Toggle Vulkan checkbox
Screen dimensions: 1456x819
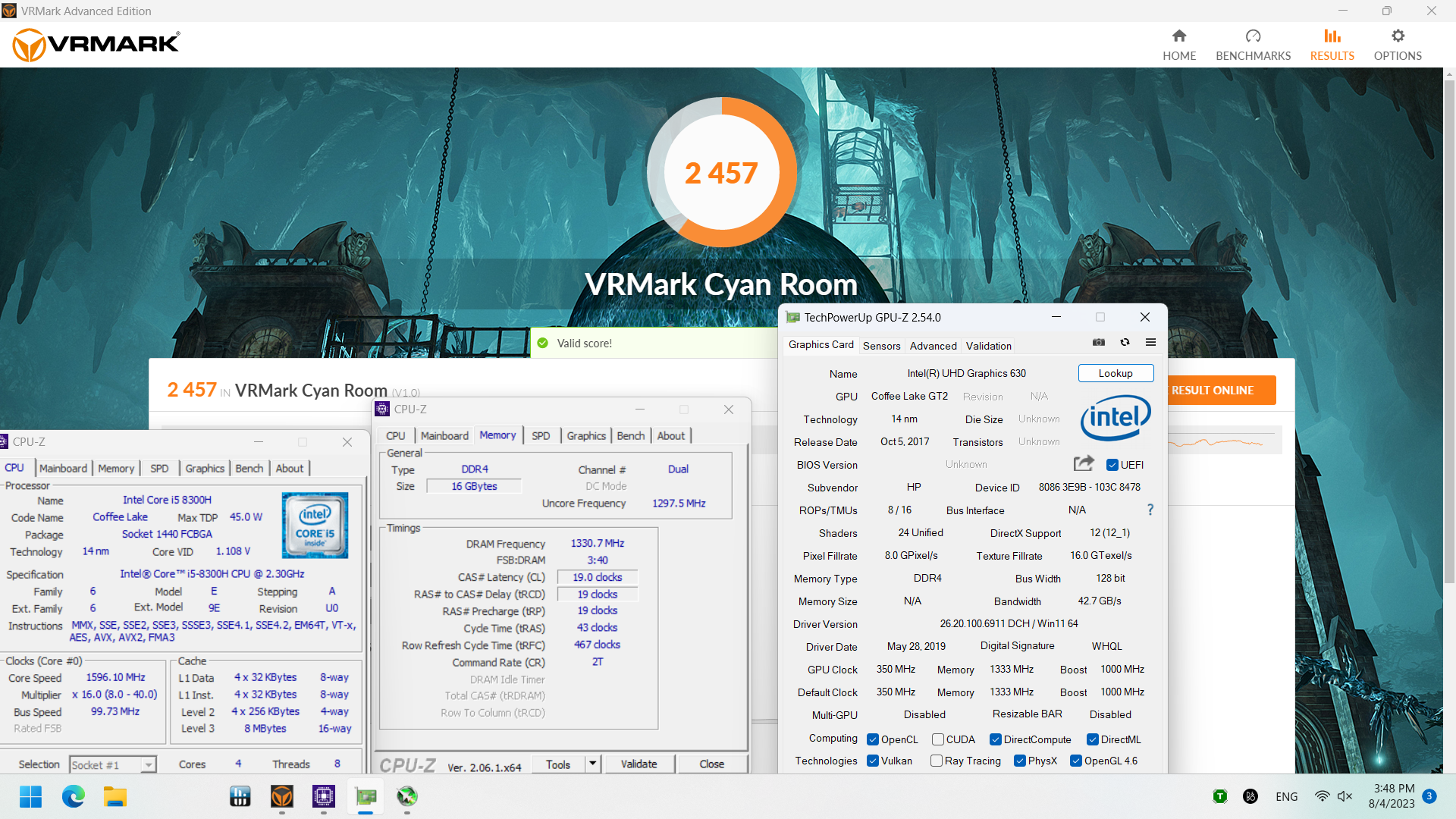873,761
